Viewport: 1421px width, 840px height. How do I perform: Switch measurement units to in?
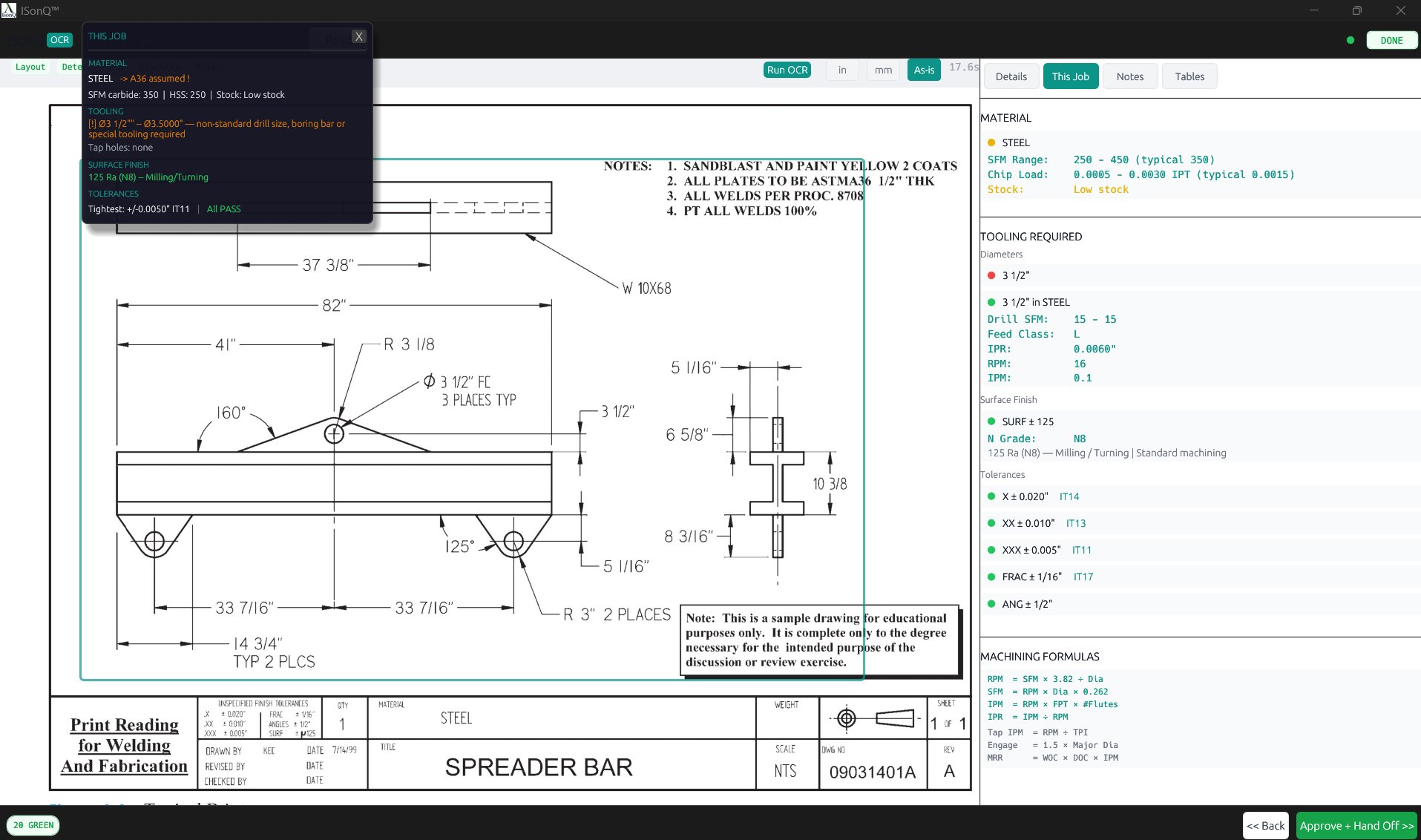point(841,70)
